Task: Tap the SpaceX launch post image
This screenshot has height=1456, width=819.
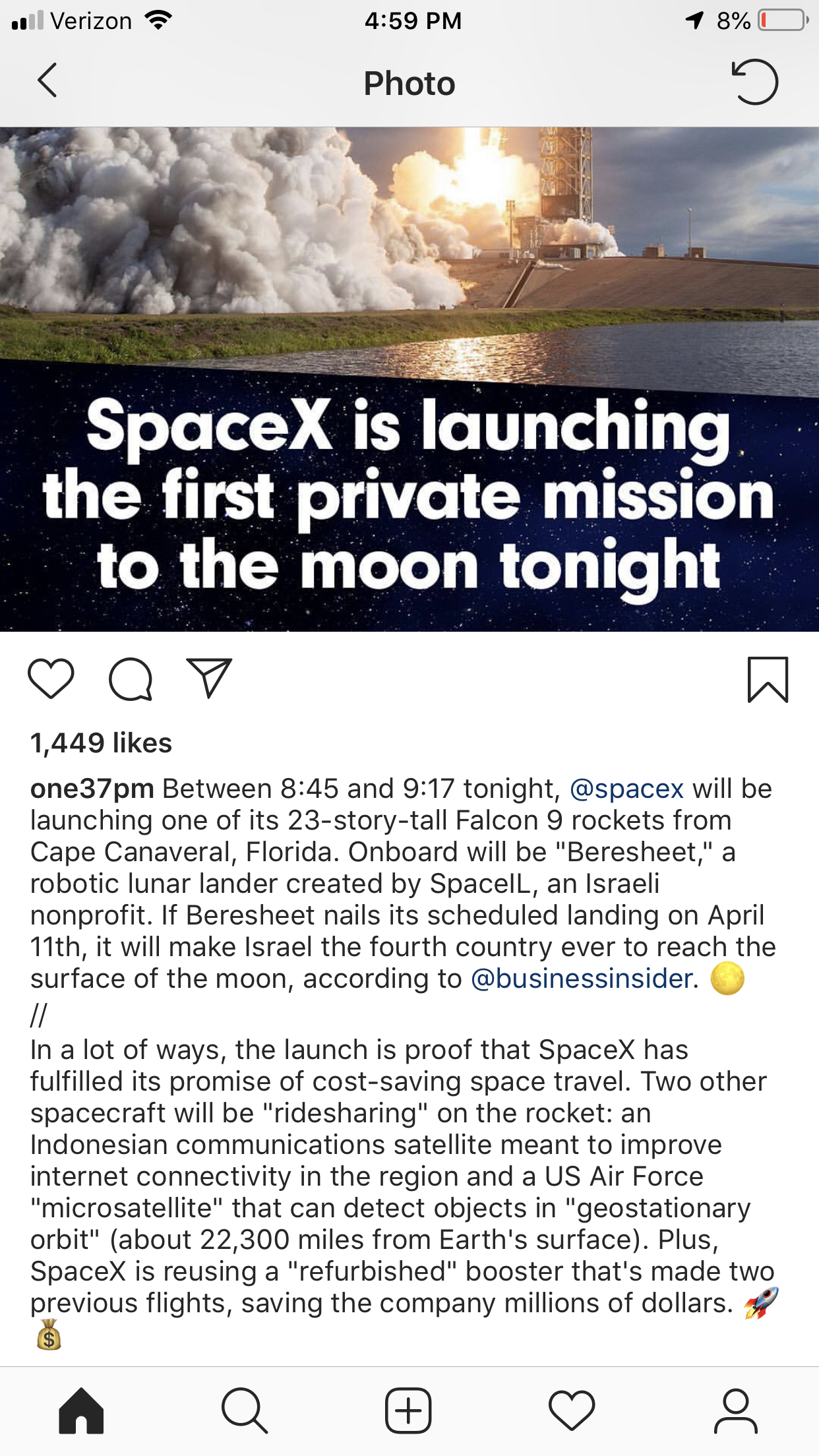Action: coord(409,379)
